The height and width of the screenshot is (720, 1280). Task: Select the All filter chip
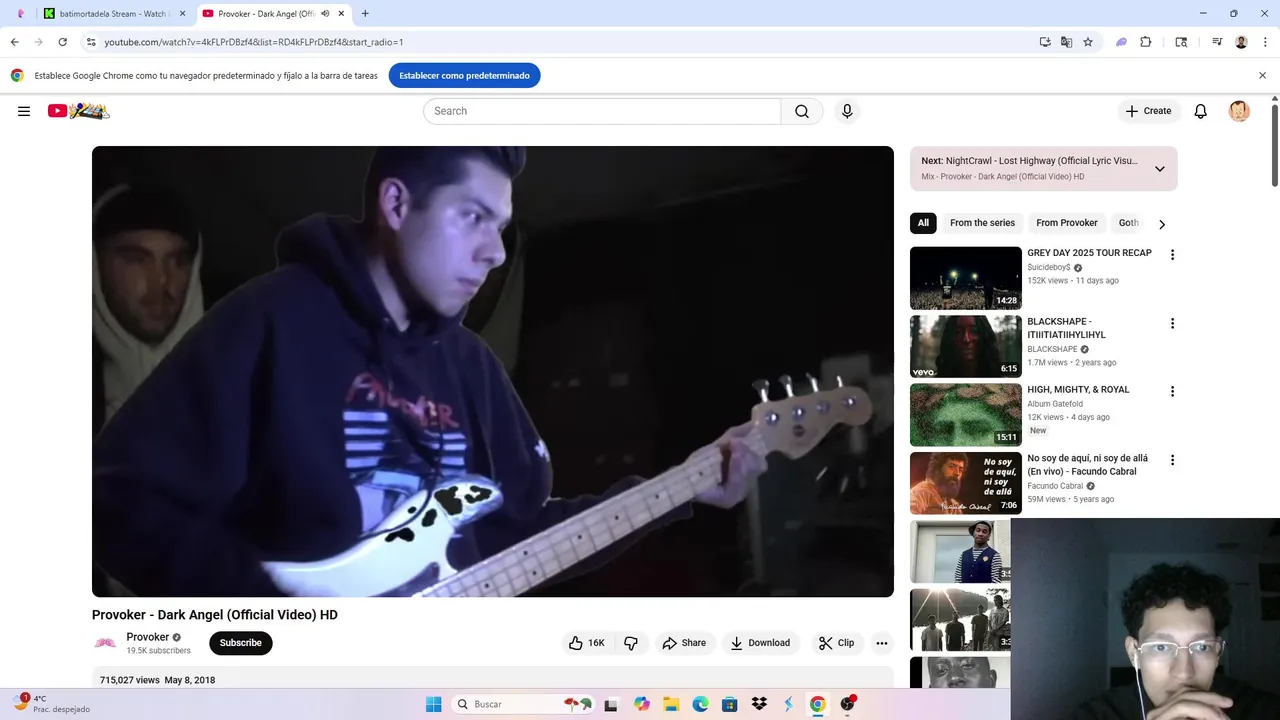pos(923,223)
